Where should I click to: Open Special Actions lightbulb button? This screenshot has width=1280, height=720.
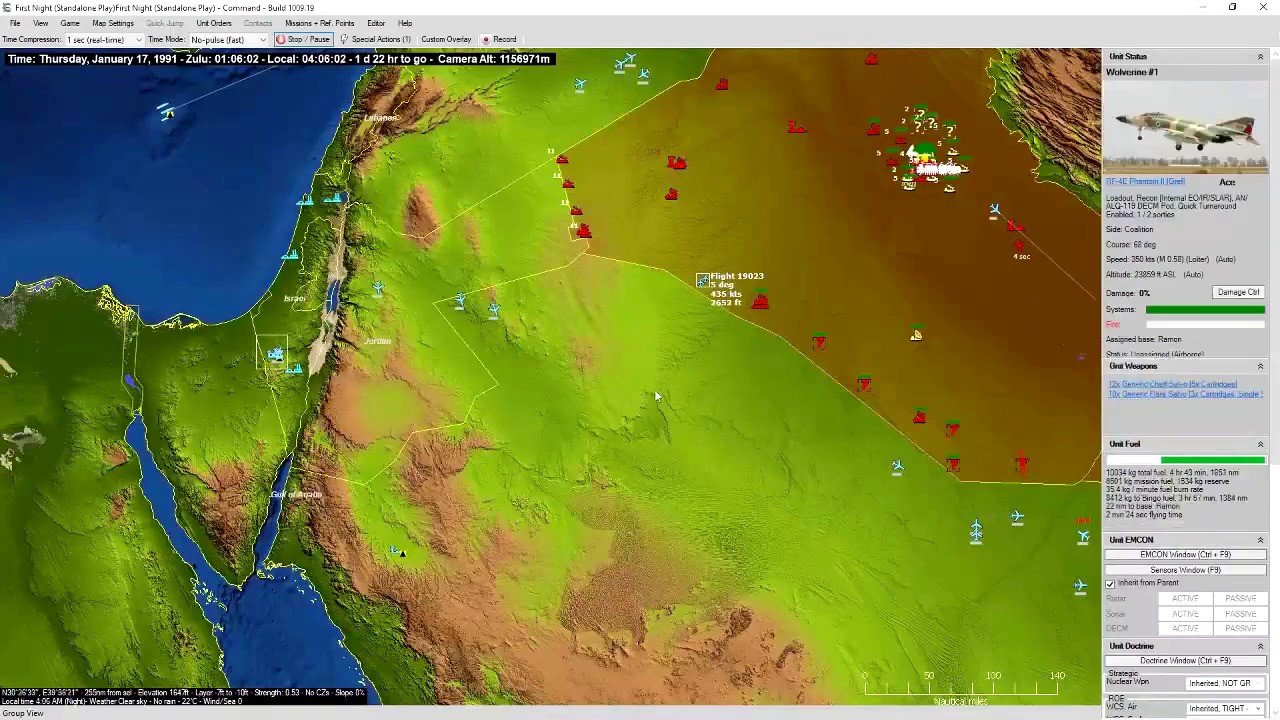375,39
